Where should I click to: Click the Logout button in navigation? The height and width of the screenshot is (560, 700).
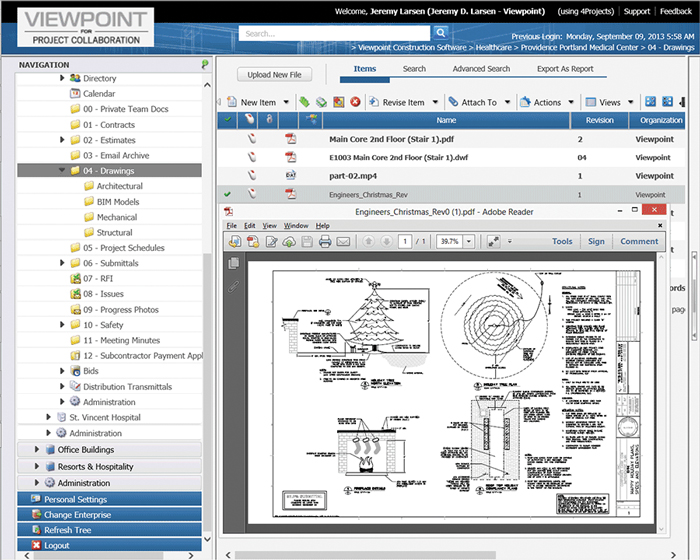[x=109, y=545]
